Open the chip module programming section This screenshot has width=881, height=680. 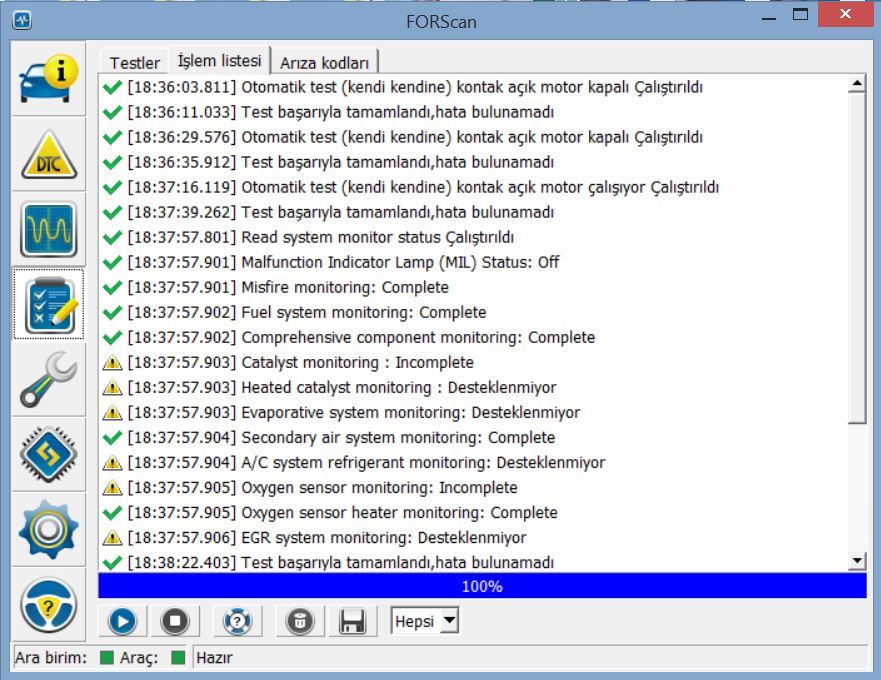pyautogui.click(x=49, y=454)
